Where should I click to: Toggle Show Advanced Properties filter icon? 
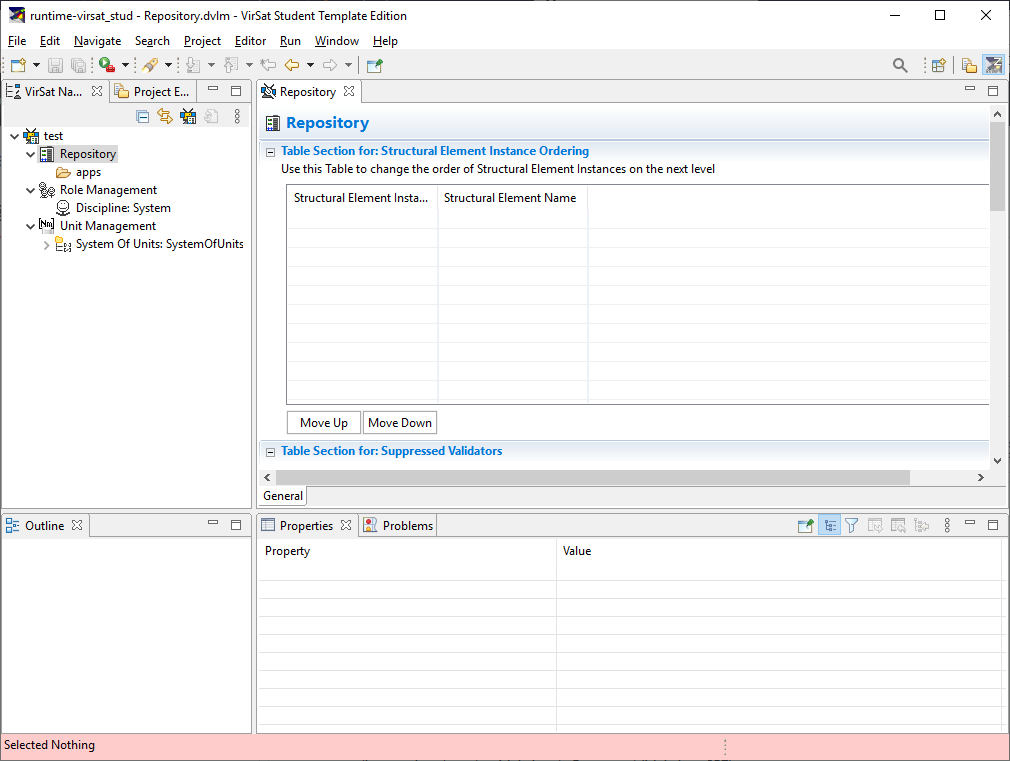click(x=852, y=526)
